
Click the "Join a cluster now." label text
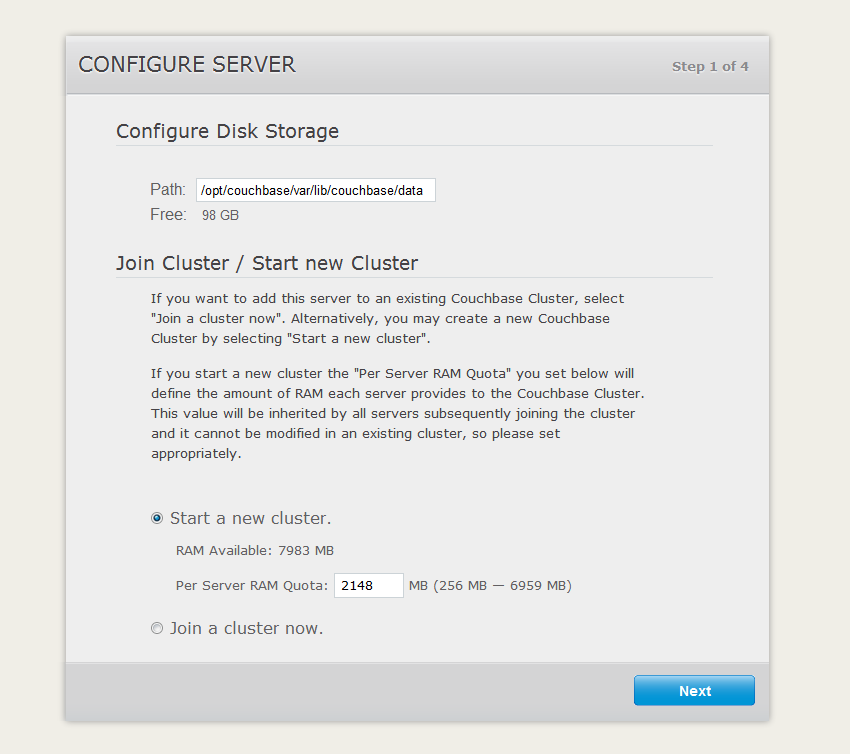[x=247, y=628]
